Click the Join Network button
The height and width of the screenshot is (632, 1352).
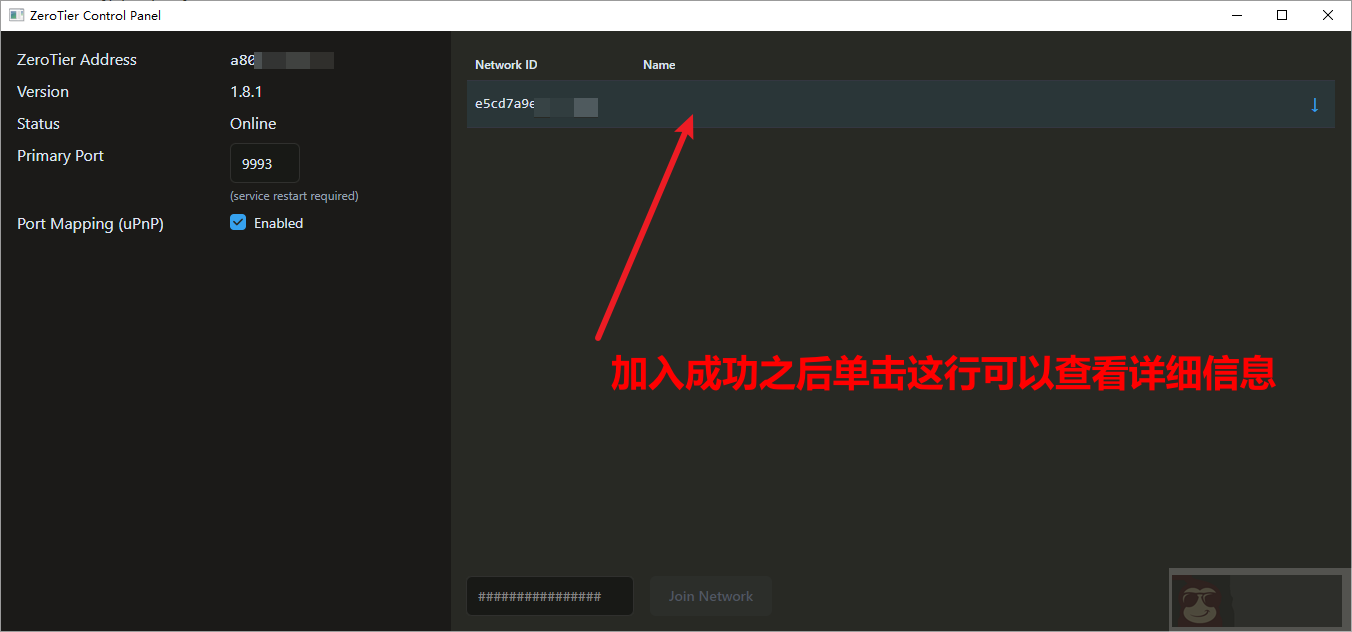(x=710, y=595)
